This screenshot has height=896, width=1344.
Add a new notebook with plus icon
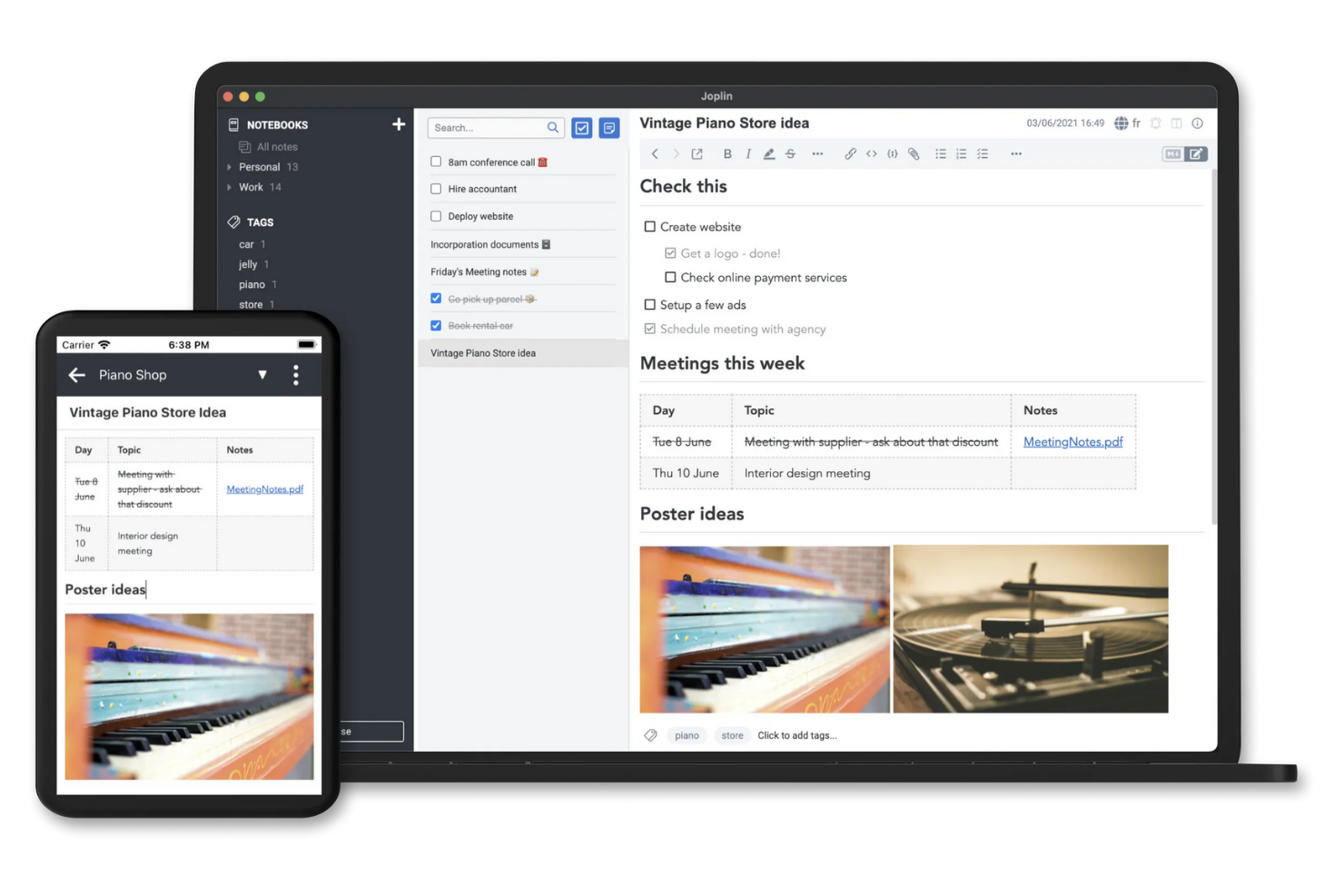click(x=399, y=124)
